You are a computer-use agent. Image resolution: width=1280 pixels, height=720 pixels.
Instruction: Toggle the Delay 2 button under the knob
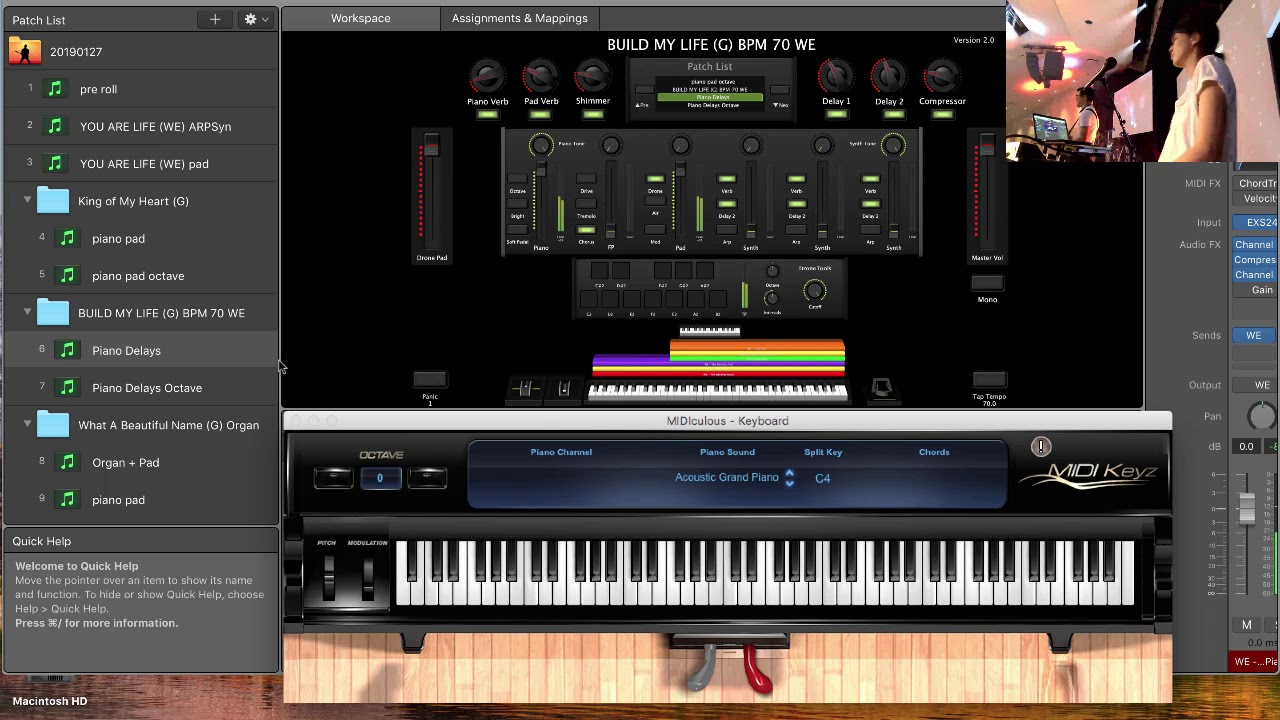889,115
